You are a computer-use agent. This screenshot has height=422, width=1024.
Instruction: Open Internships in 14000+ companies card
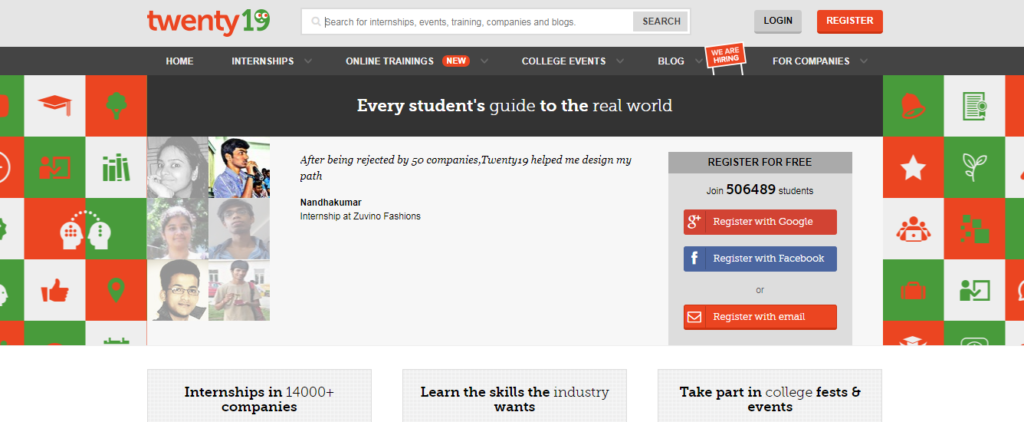pos(259,396)
